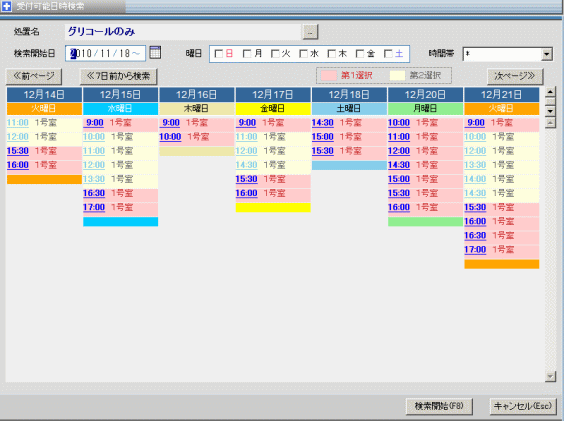Click 検索開始(F8) button
The width and height of the screenshot is (564, 421).
point(439,406)
